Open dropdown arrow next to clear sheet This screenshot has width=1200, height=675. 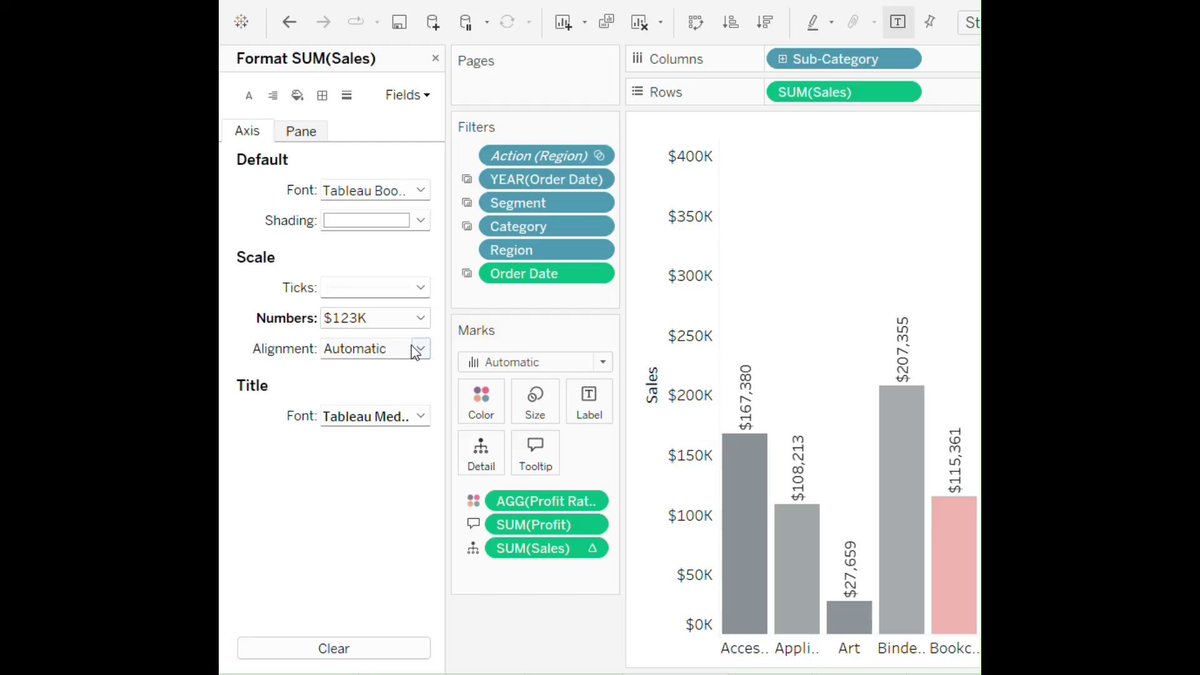[x=660, y=22]
